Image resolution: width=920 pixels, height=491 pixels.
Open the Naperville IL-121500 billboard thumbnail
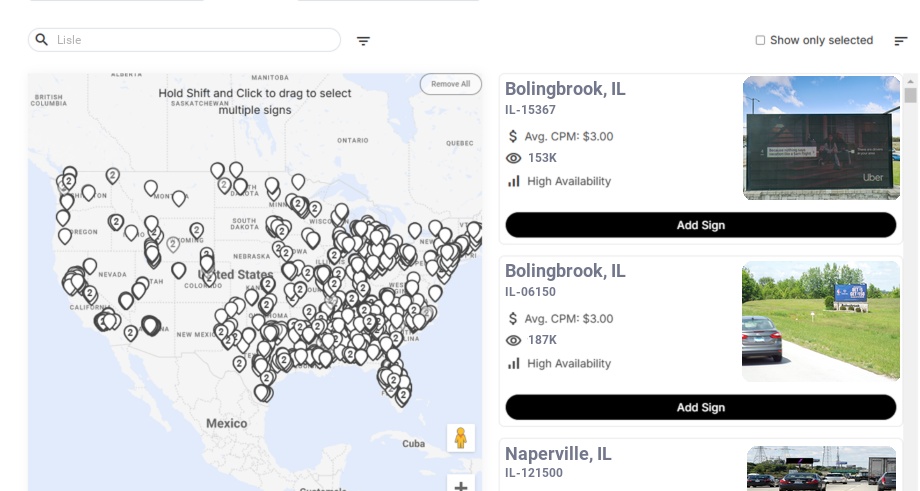821,469
